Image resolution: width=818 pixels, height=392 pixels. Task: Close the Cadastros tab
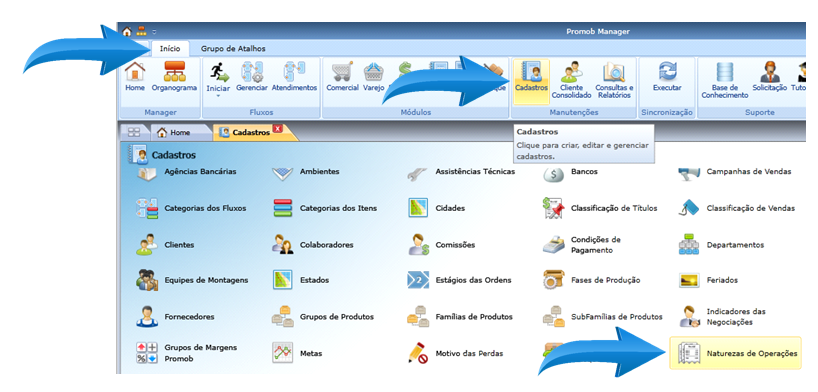coord(277,128)
